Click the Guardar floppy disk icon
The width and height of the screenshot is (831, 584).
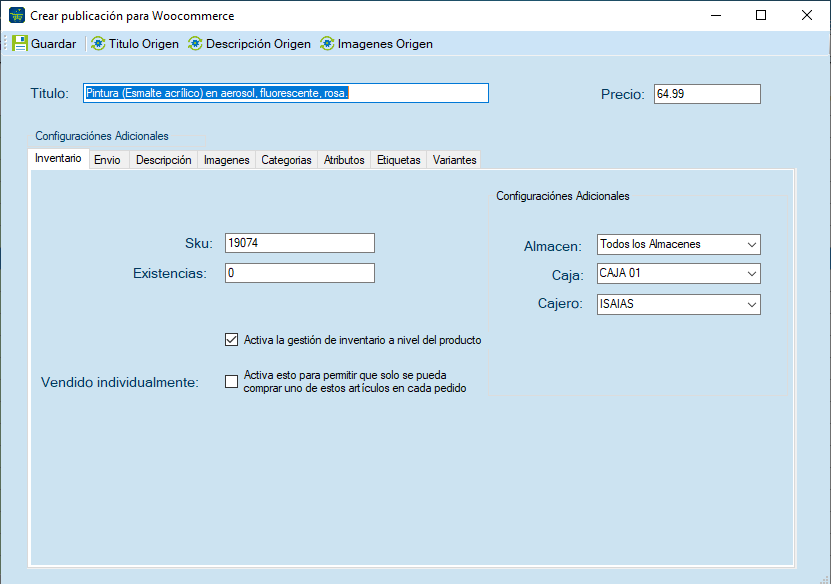(20, 43)
